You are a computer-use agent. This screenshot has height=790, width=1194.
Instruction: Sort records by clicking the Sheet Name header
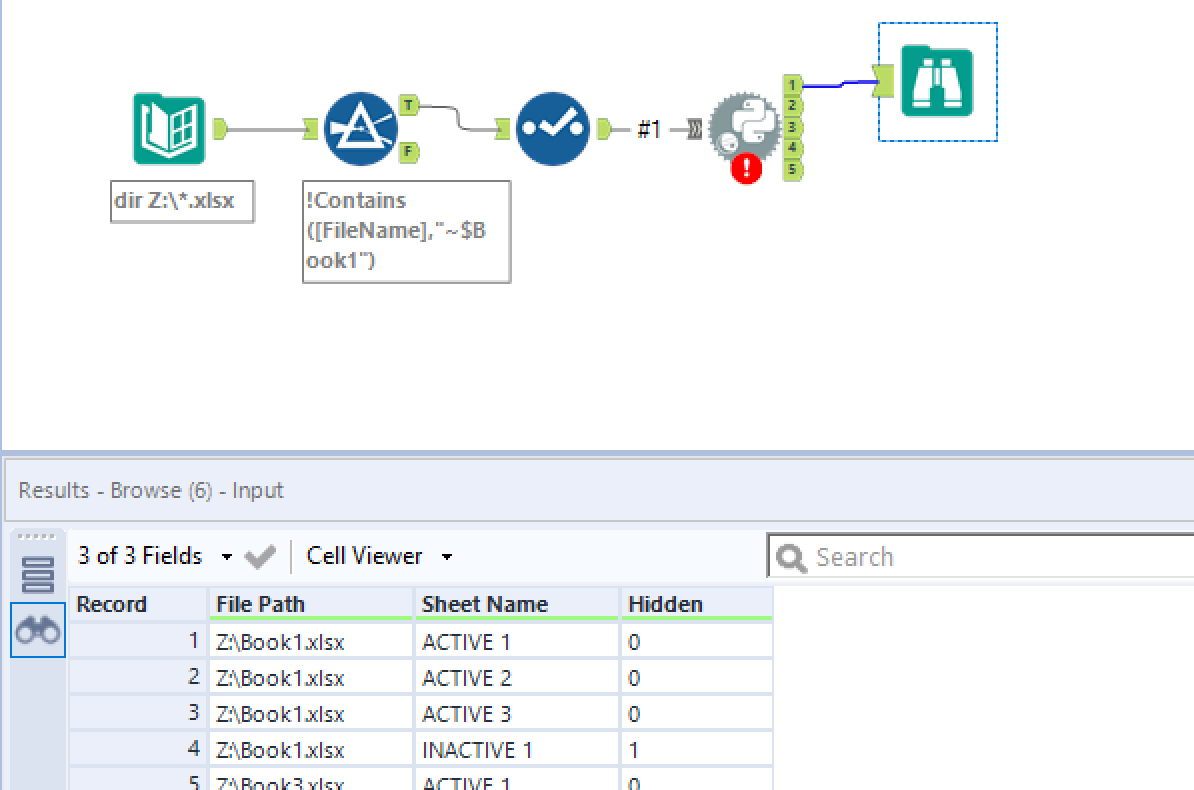pos(484,604)
